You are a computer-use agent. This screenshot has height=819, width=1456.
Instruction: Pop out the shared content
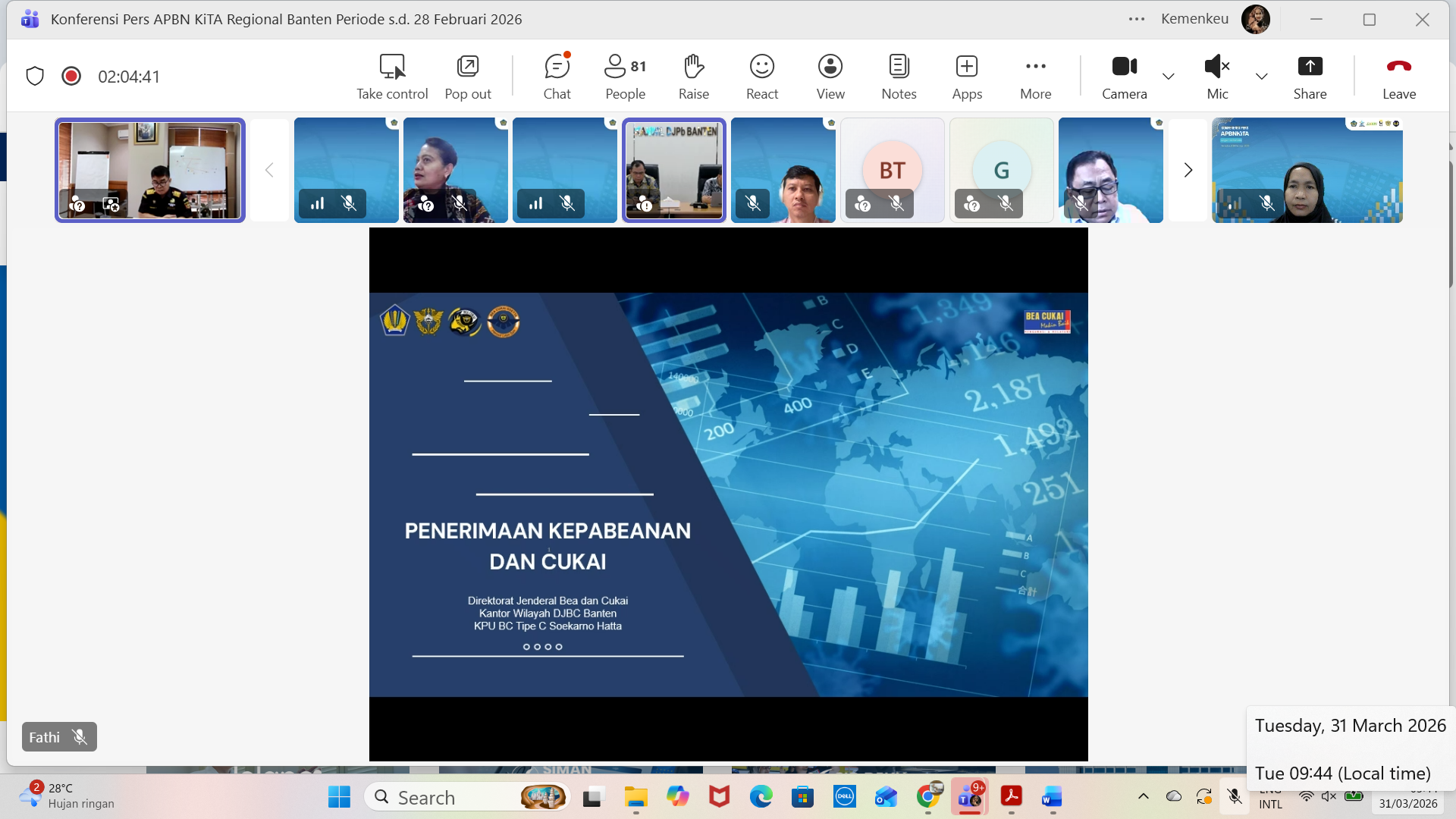[468, 76]
